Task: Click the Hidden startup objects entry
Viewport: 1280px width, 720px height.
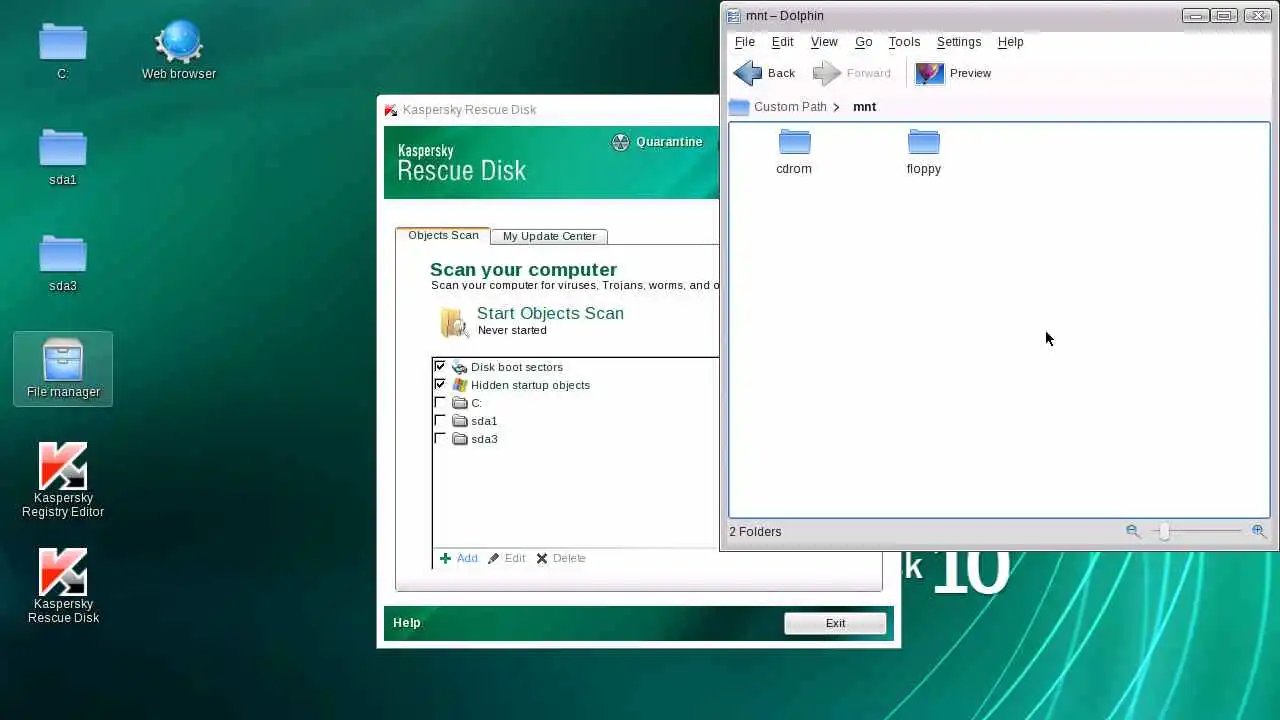Action: click(530, 385)
